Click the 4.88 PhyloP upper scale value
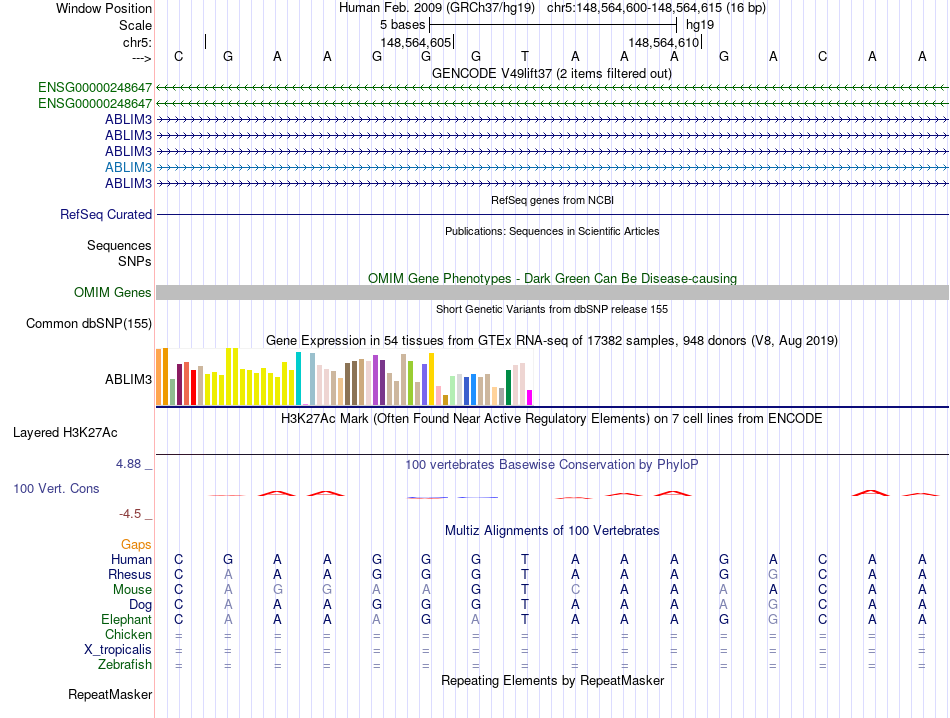This screenshot has height=718, width=950. coord(128,464)
